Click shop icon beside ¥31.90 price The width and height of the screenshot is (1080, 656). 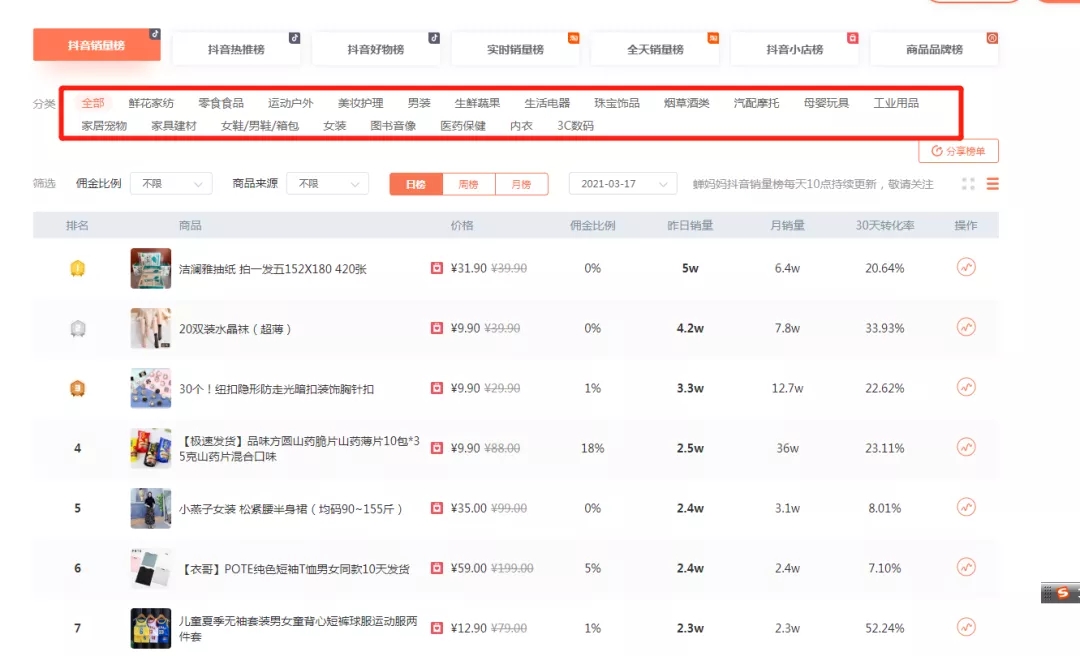coord(437,268)
